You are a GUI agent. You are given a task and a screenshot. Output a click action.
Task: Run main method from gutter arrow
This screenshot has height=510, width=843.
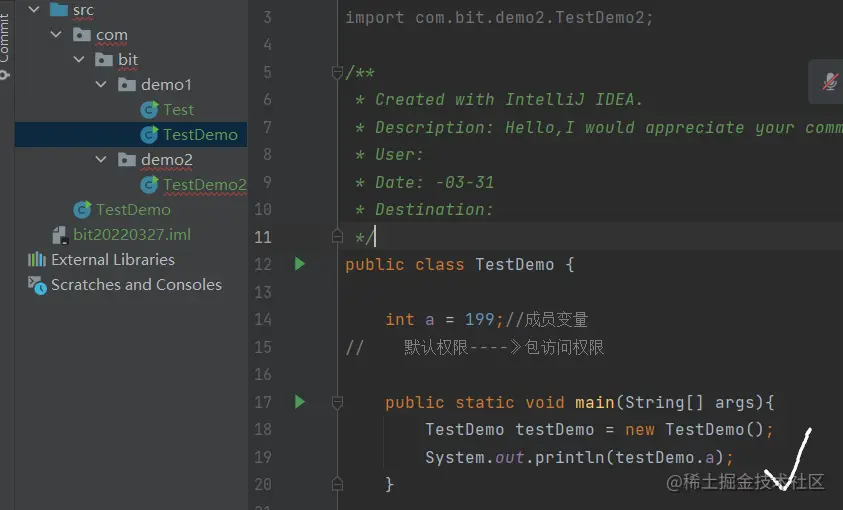coord(299,401)
